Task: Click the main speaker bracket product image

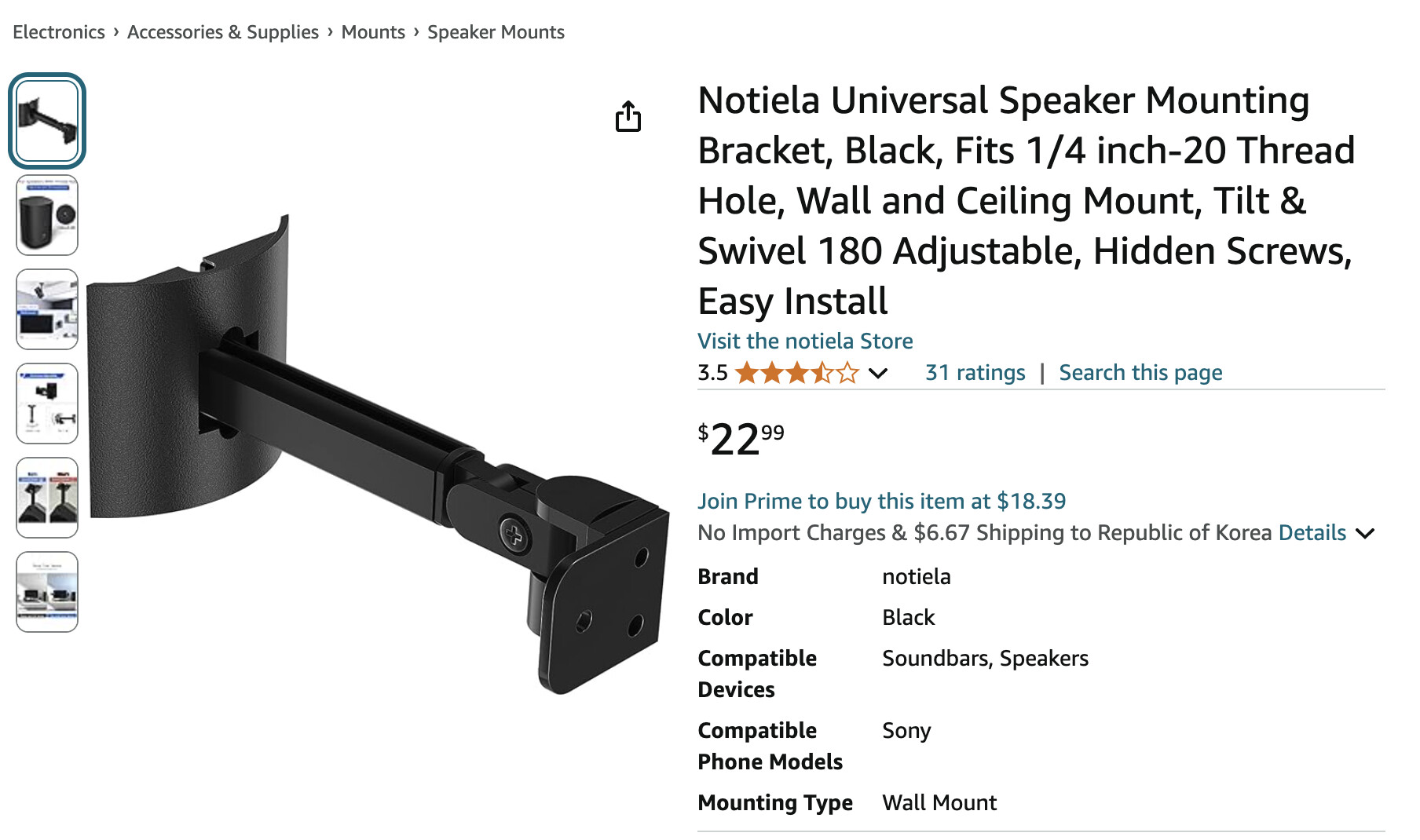Action: (x=377, y=455)
